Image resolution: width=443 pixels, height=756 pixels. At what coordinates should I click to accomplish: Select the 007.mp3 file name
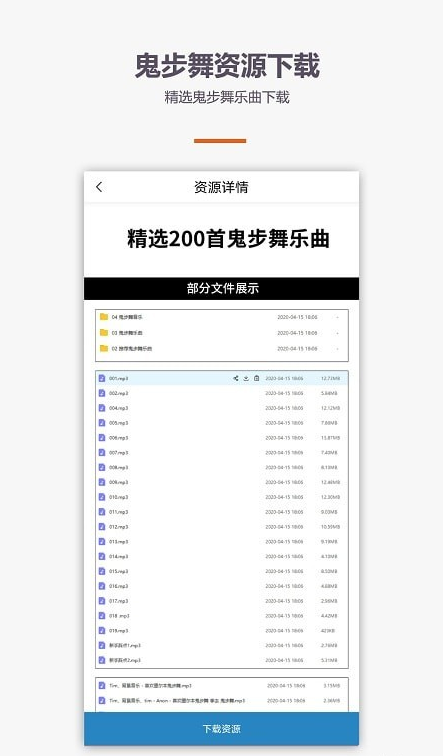coord(119,453)
